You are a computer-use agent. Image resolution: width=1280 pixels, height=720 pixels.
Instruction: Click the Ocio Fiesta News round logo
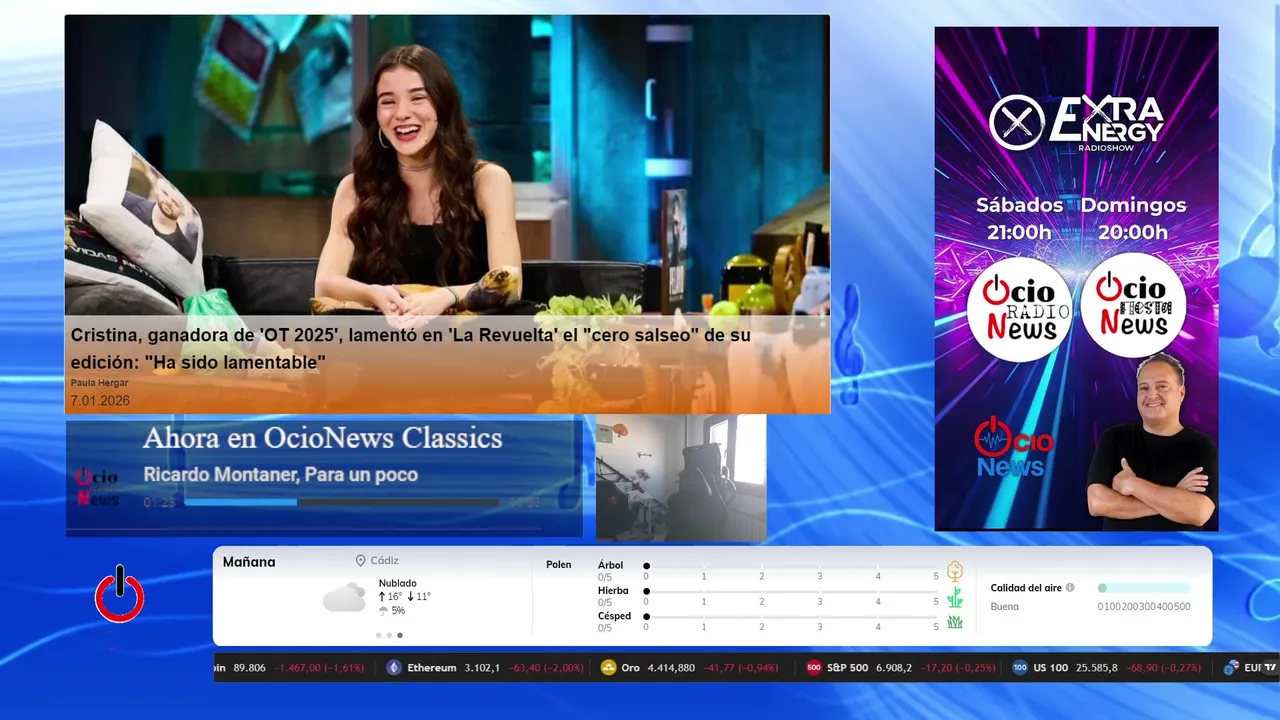pyautogui.click(x=1133, y=305)
